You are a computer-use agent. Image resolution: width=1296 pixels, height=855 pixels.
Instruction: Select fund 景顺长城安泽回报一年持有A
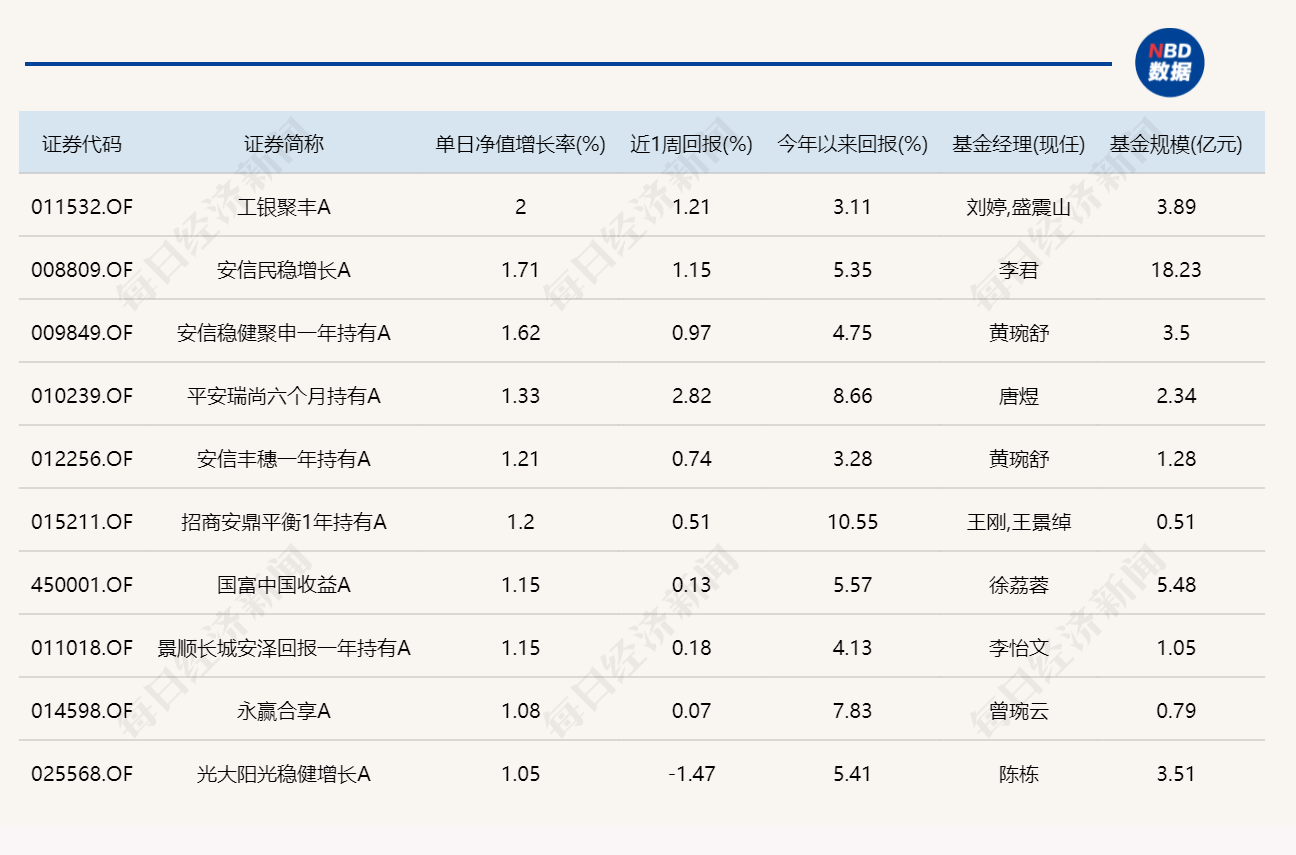[284, 648]
